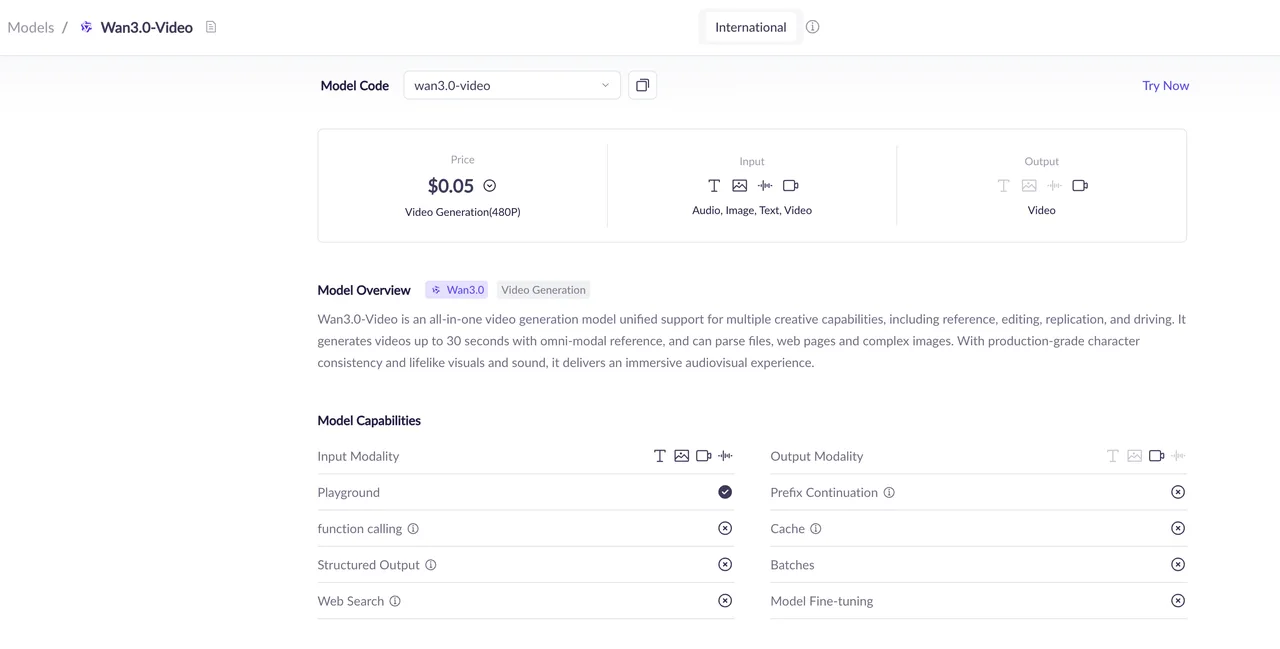Click the Model Overview heading
This screenshot has height=649, width=1280.
364,290
